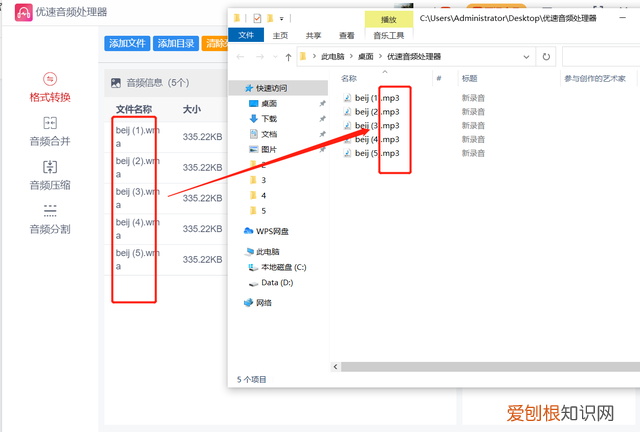Open the recent locations dropdown arrow

click(275, 57)
